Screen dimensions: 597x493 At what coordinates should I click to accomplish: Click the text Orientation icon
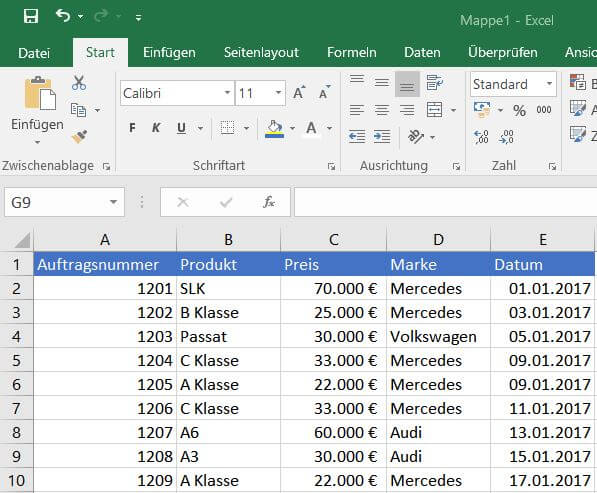(416, 137)
